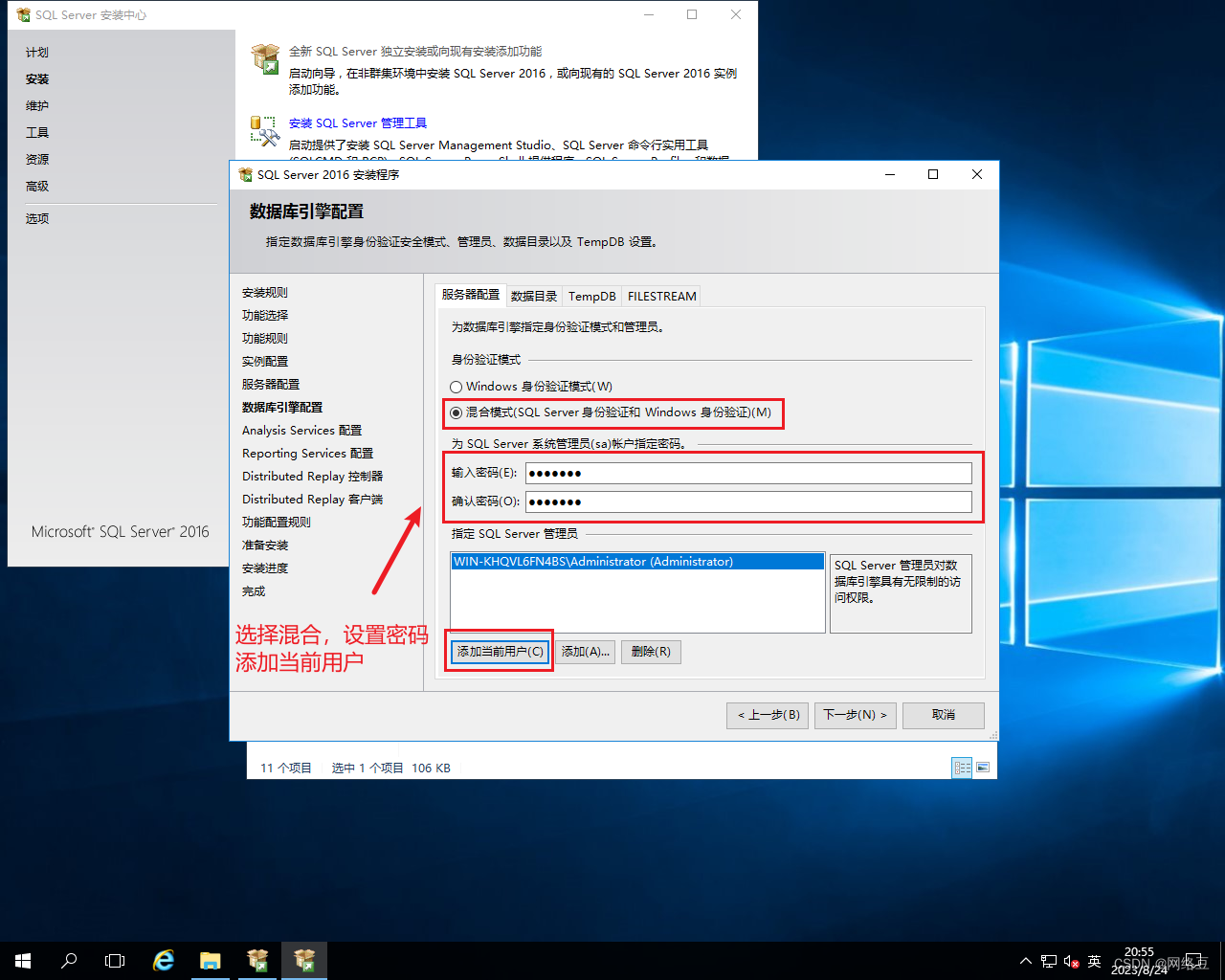Click 功能配置规则 step in setup sidebar

coord(277,523)
